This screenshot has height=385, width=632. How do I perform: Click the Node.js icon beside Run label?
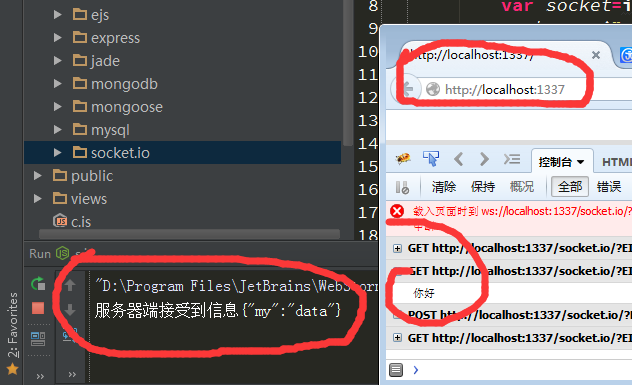pos(62,253)
